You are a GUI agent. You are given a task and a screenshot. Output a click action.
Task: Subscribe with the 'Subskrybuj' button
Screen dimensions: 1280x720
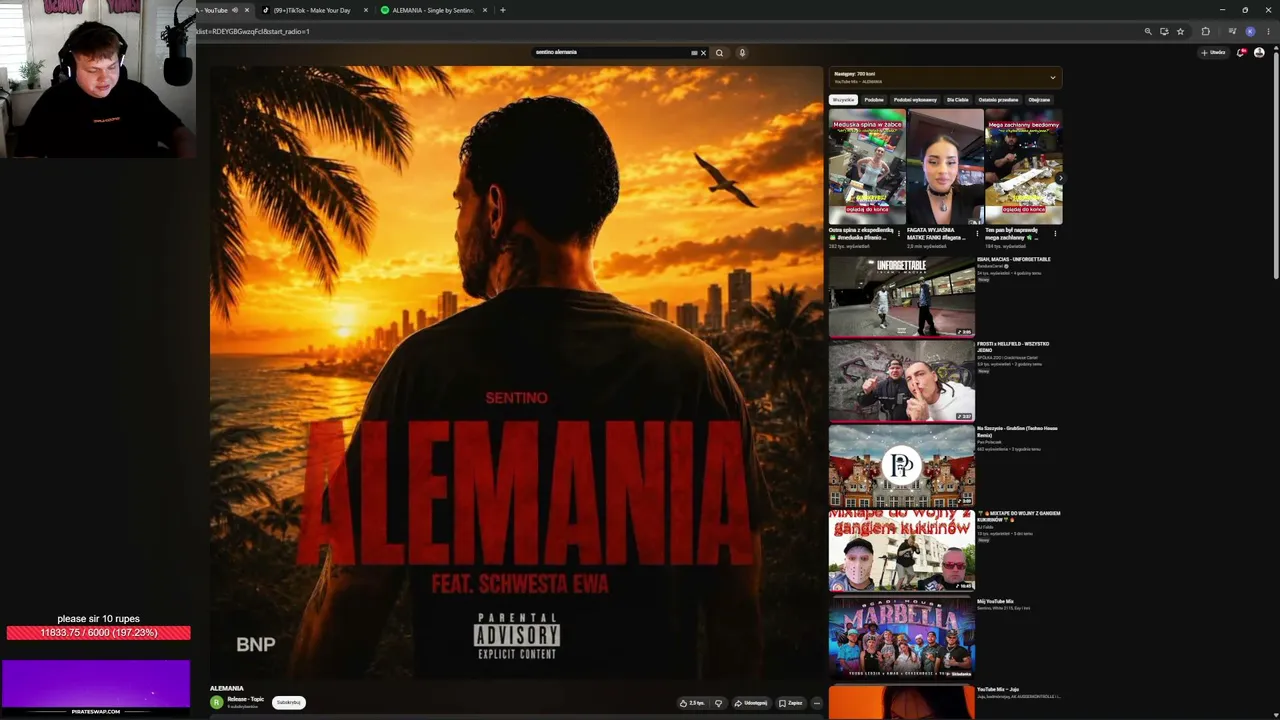coord(288,702)
